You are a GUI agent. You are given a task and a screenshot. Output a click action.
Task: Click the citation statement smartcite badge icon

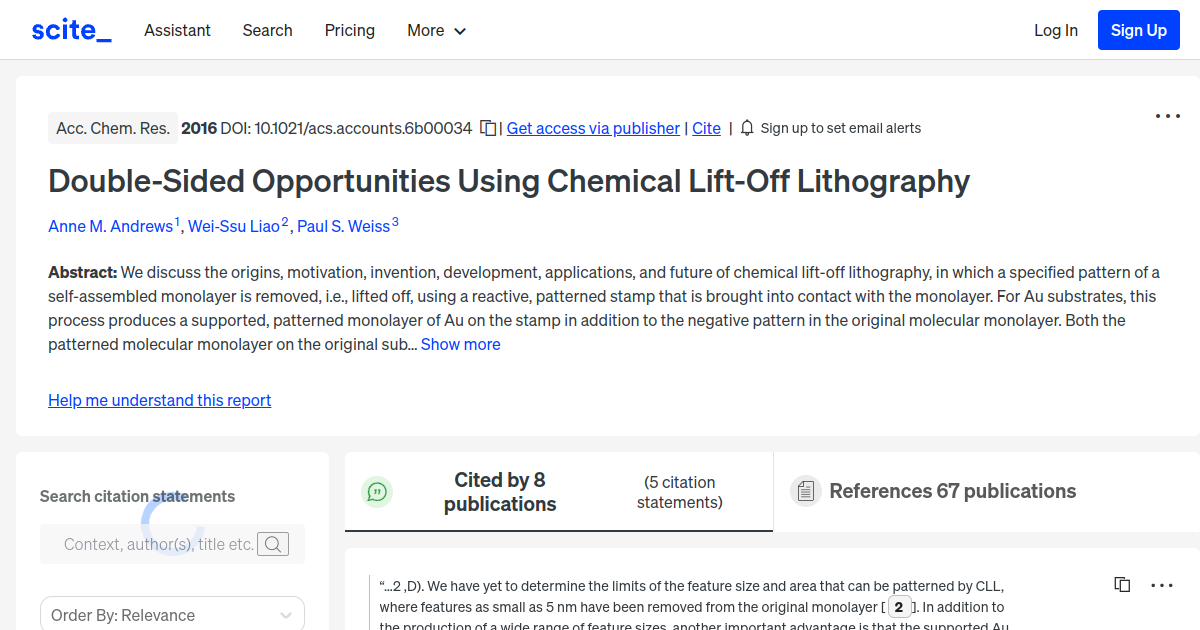[377, 491]
